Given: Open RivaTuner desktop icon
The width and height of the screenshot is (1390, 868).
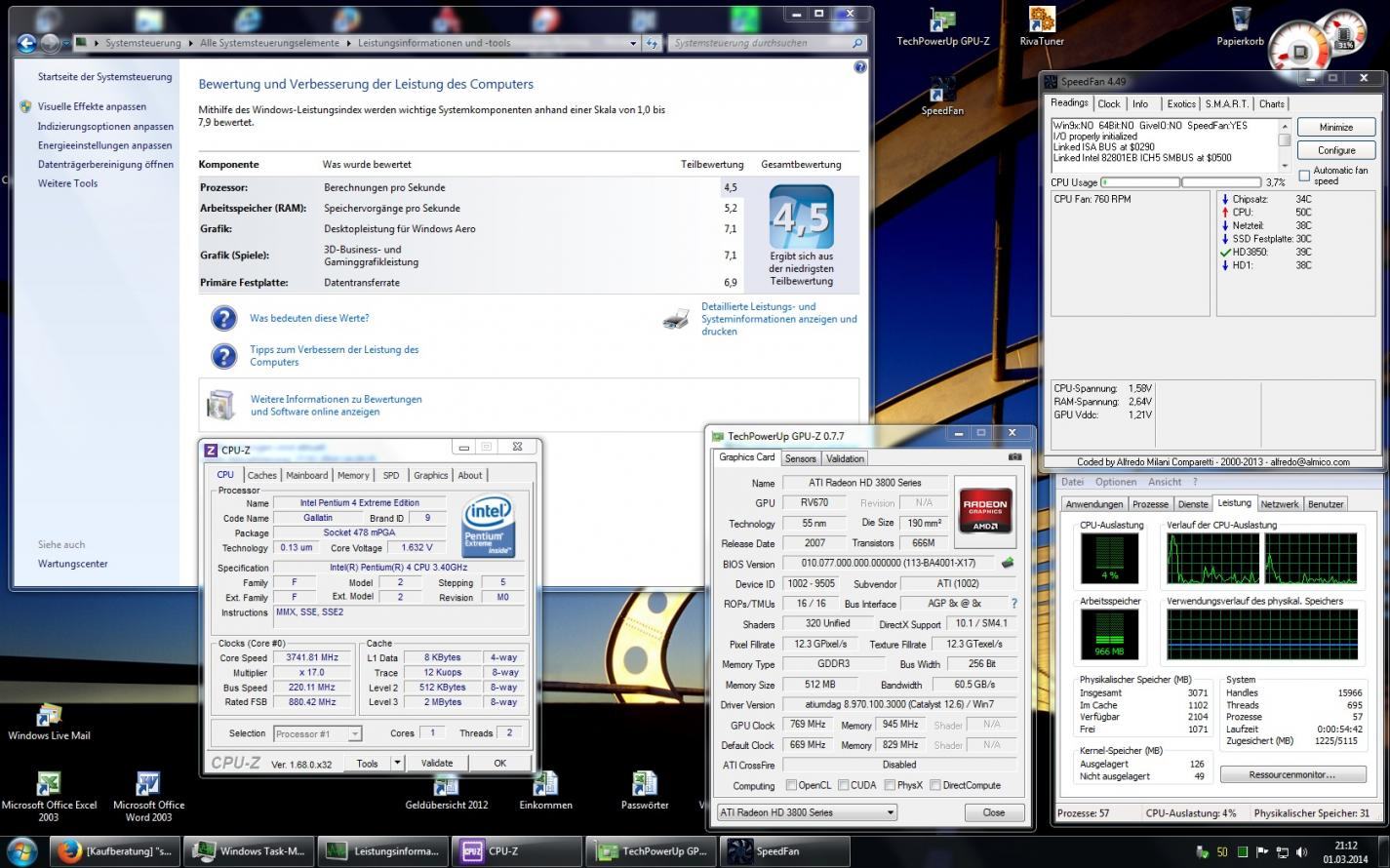Looking at the screenshot, I should (x=1042, y=27).
